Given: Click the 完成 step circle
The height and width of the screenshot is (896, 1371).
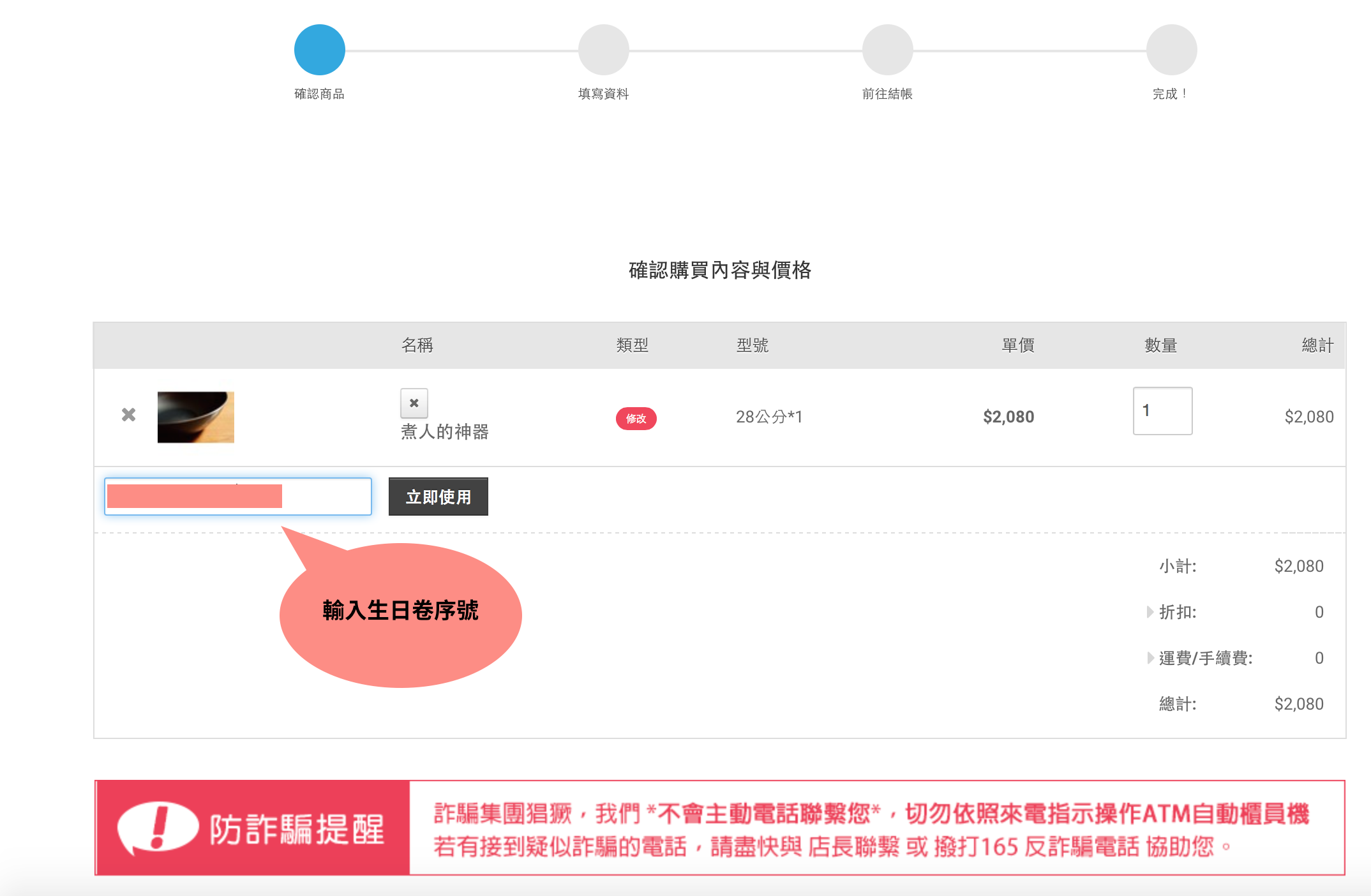Looking at the screenshot, I should coord(1171,50).
